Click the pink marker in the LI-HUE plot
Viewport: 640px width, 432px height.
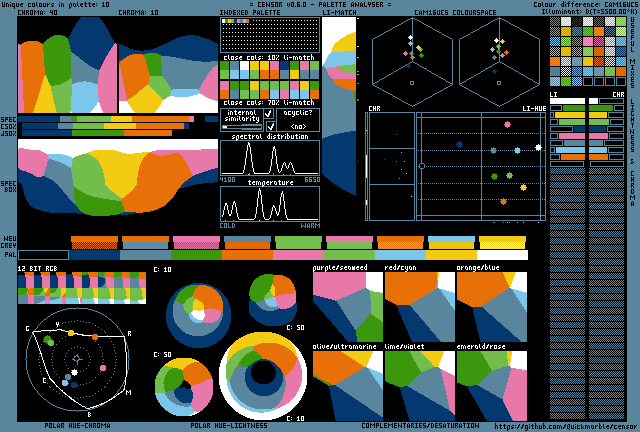tap(507, 125)
